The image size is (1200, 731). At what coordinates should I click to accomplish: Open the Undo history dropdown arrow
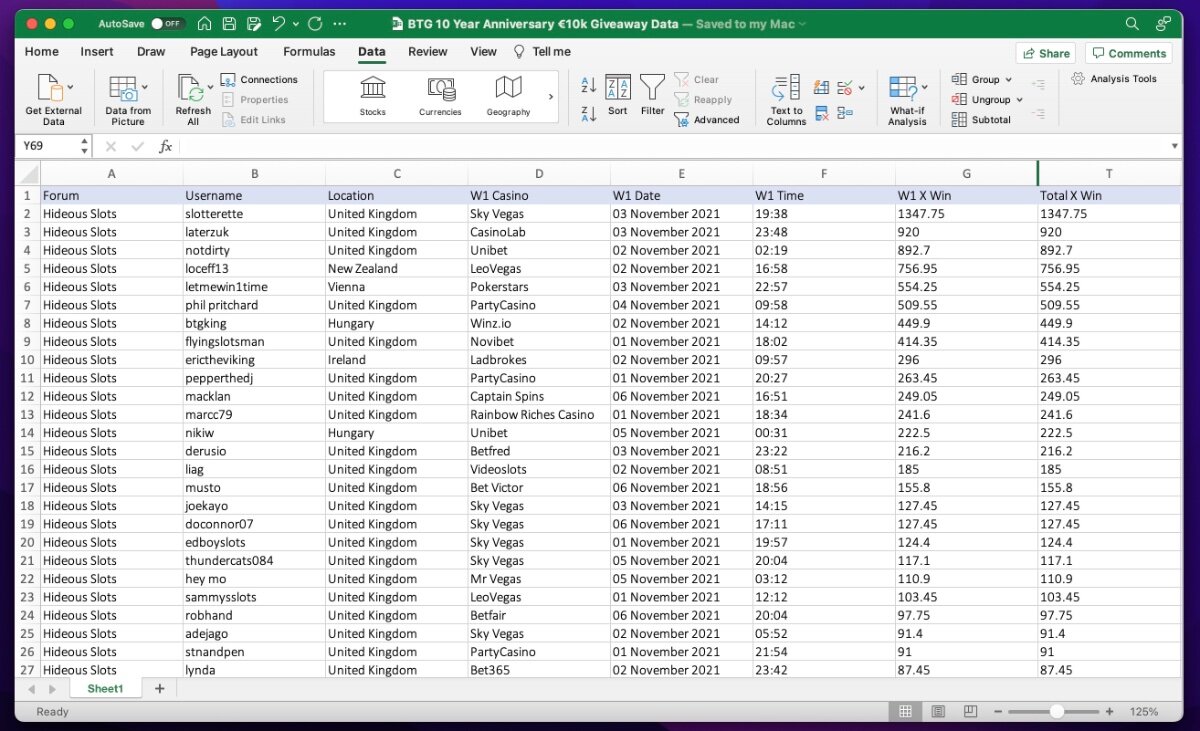coord(296,24)
